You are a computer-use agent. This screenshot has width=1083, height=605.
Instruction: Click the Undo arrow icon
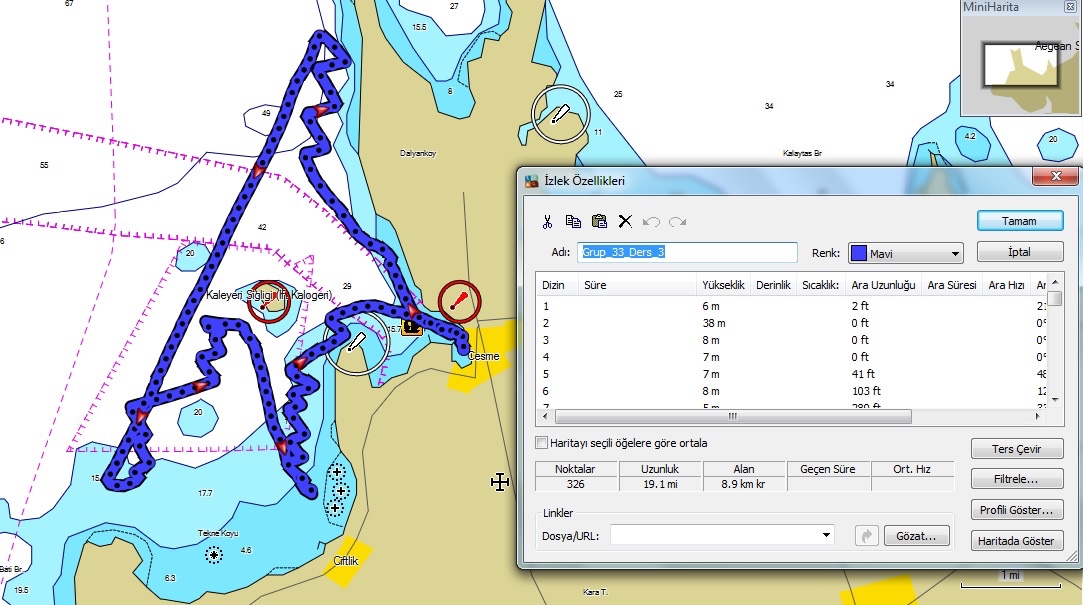pyautogui.click(x=651, y=222)
